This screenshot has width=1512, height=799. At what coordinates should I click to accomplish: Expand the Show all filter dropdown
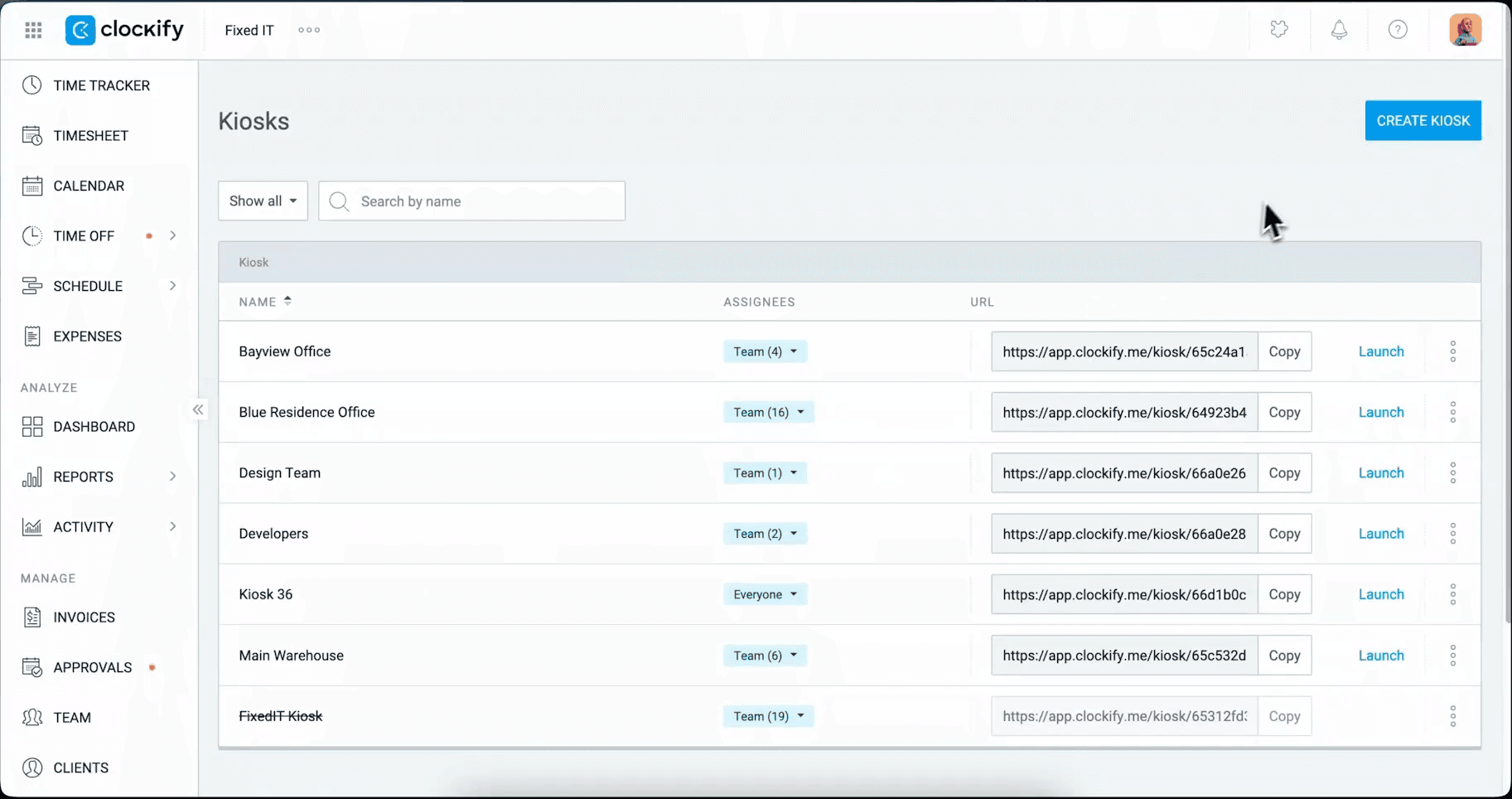[263, 201]
